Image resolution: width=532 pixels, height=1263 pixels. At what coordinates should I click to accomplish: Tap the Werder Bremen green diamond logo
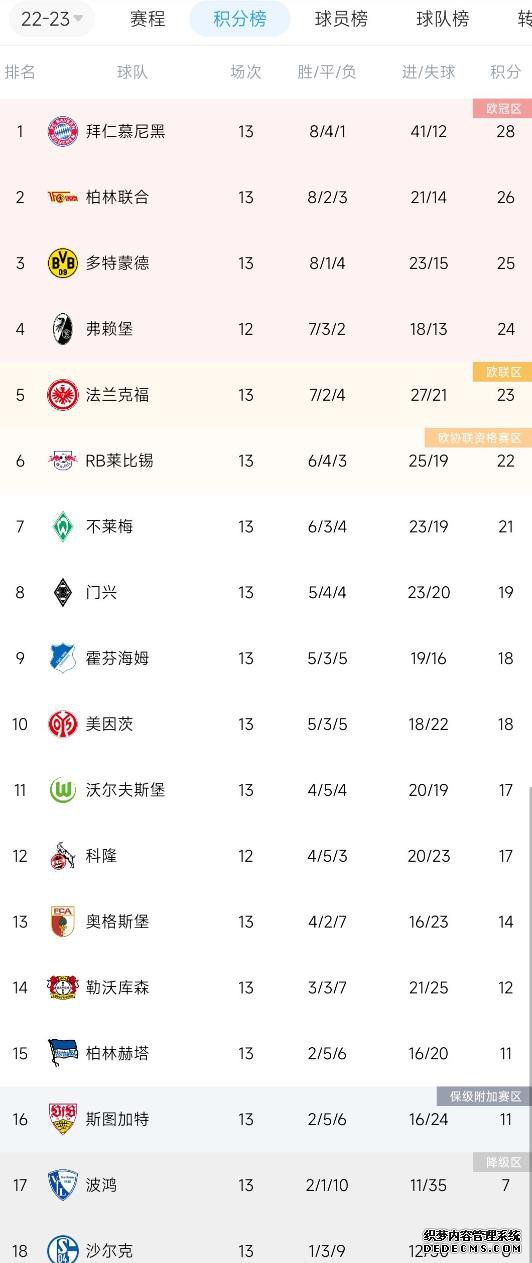click(63, 527)
